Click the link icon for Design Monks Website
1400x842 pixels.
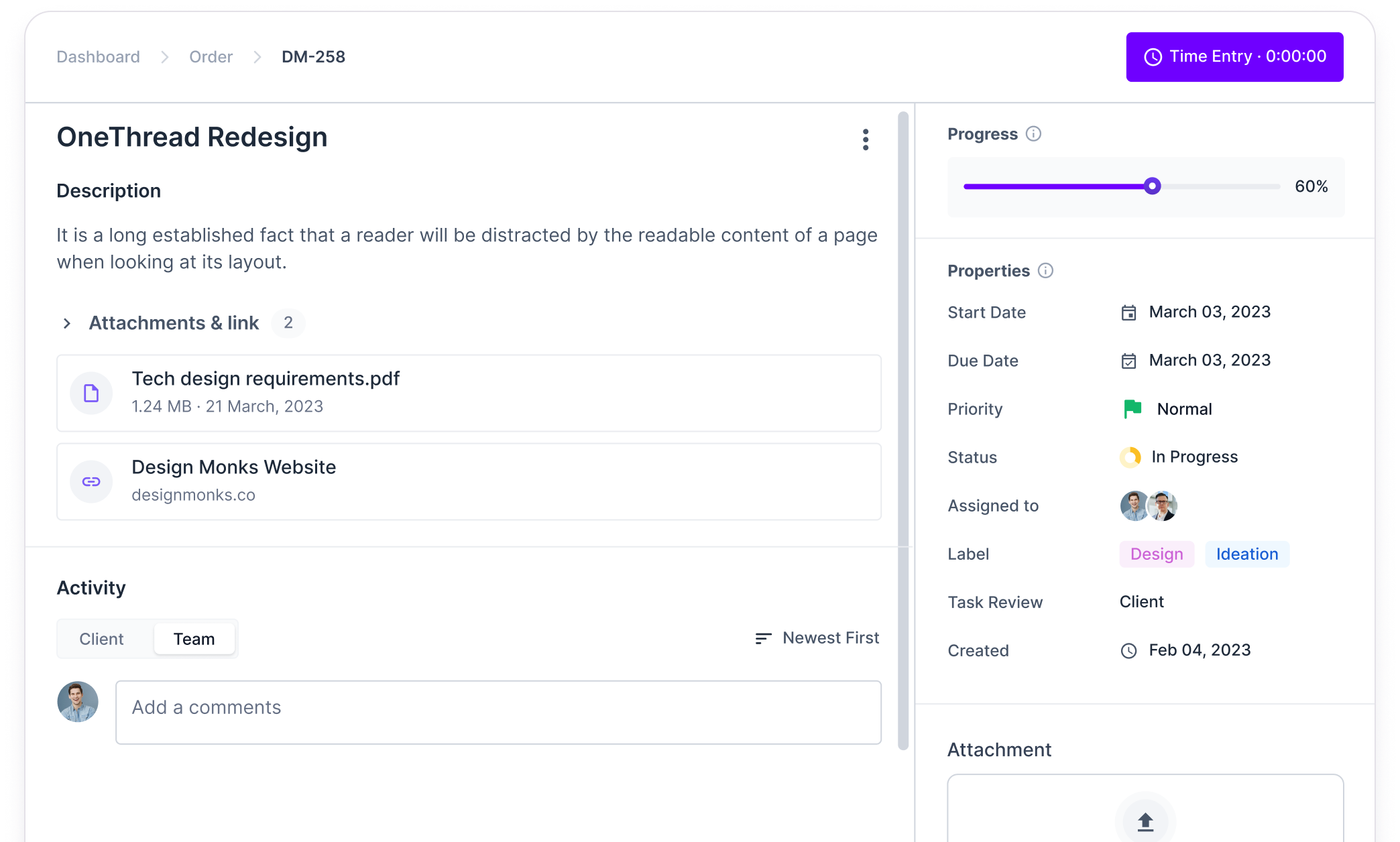tap(91, 481)
